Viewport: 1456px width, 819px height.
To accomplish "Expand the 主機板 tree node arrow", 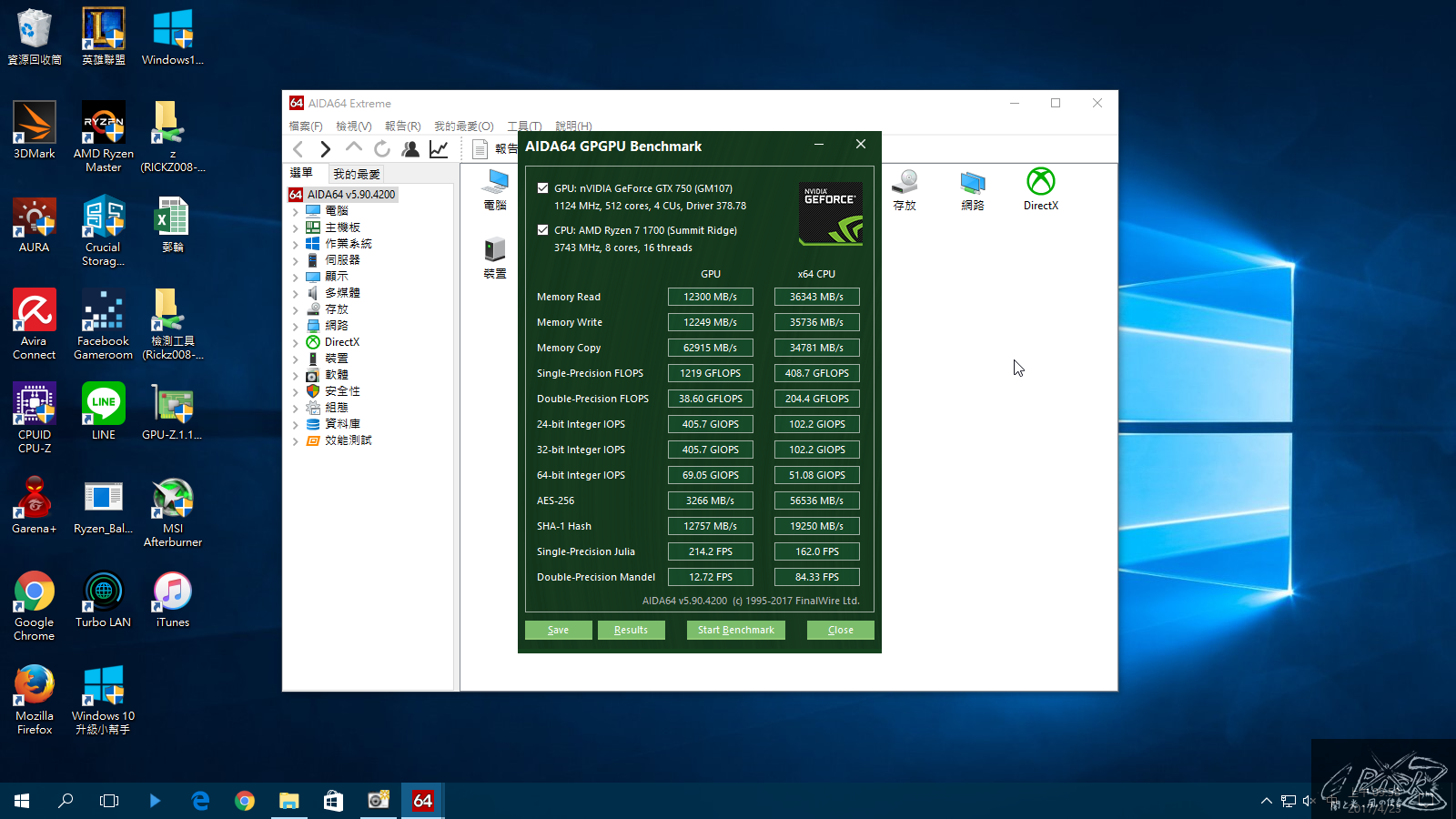I will [296, 228].
